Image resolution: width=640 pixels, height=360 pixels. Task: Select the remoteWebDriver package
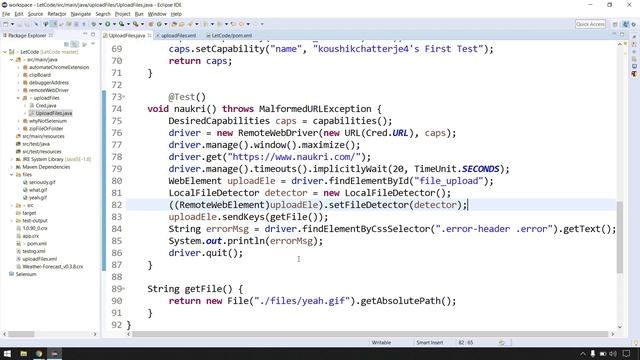pyautogui.click(x=49, y=90)
